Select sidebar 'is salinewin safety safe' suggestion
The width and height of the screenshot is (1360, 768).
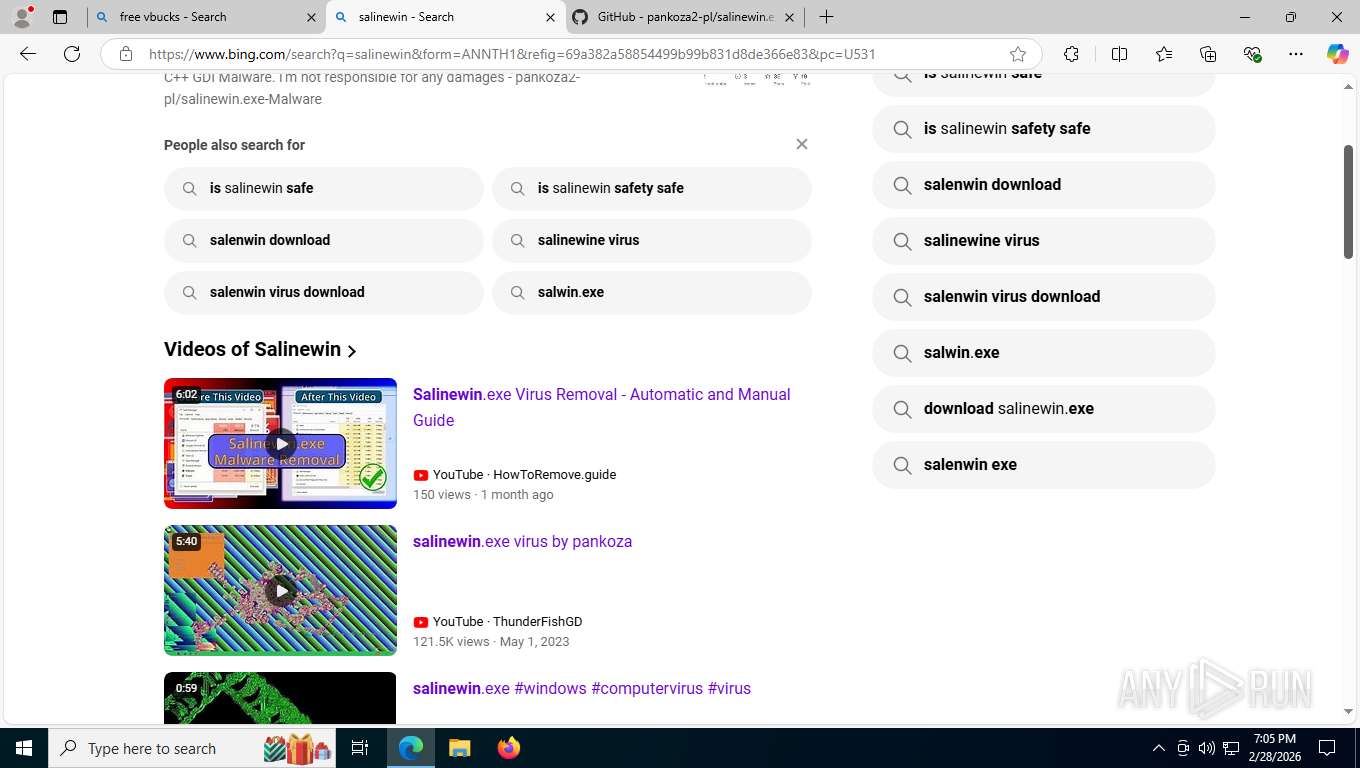click(x=1043, y=128)
